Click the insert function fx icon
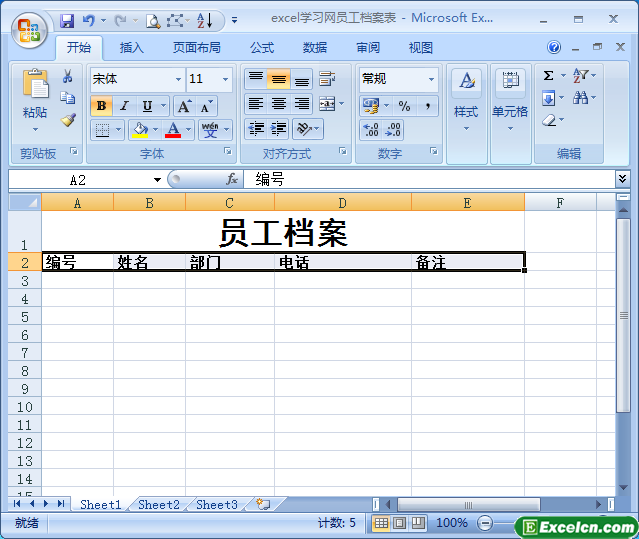 [232, 179]
